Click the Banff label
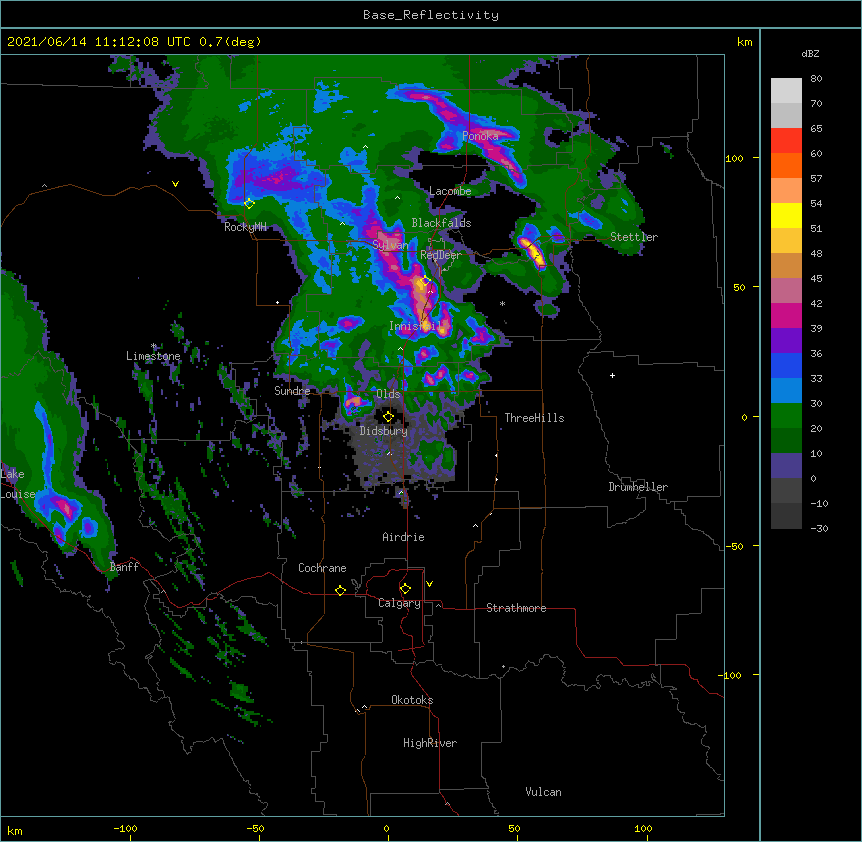 [x=124, y=567]
